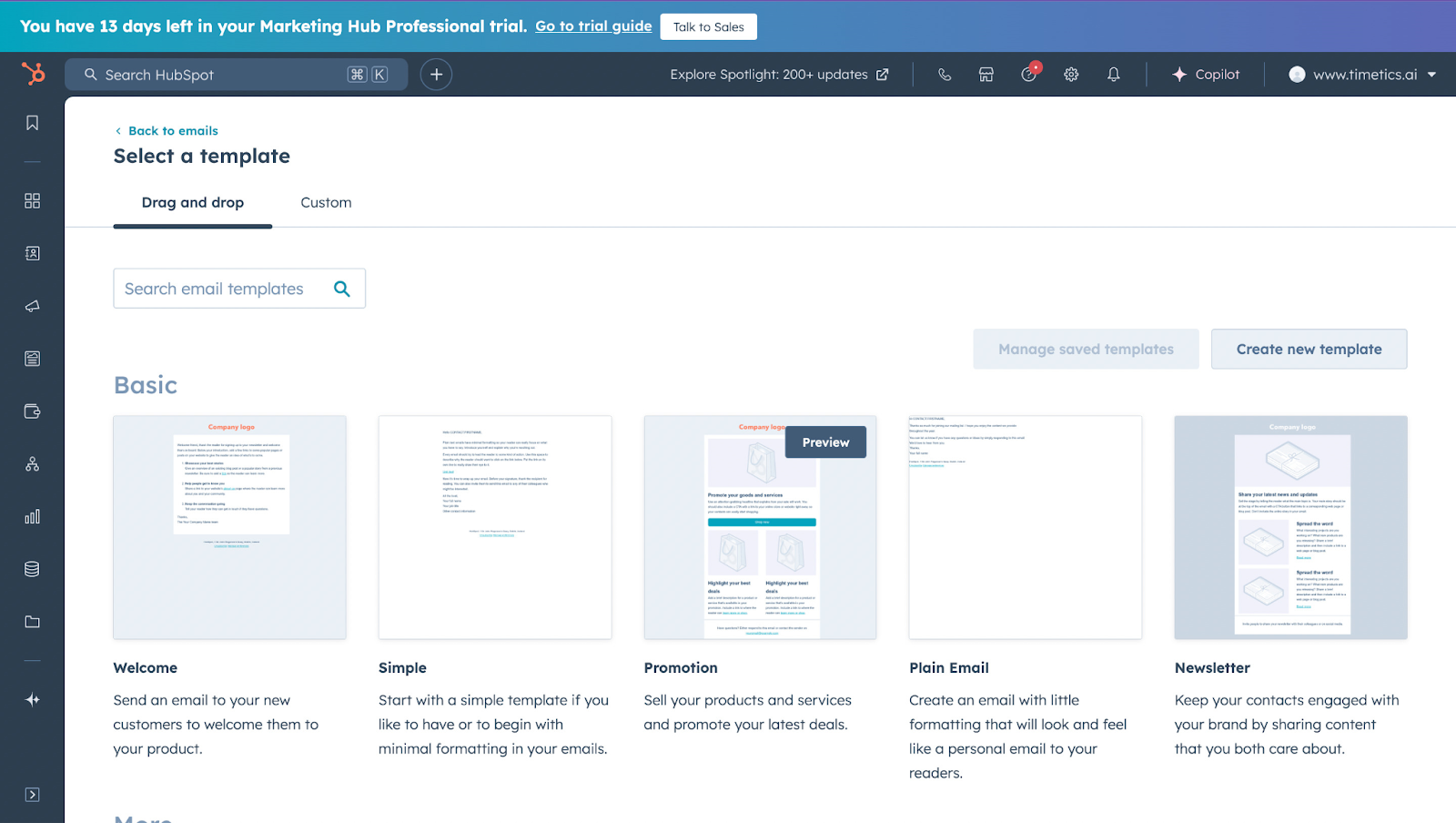
Task: Open the Content section icon in sidebar
Action: pos(32,358)
